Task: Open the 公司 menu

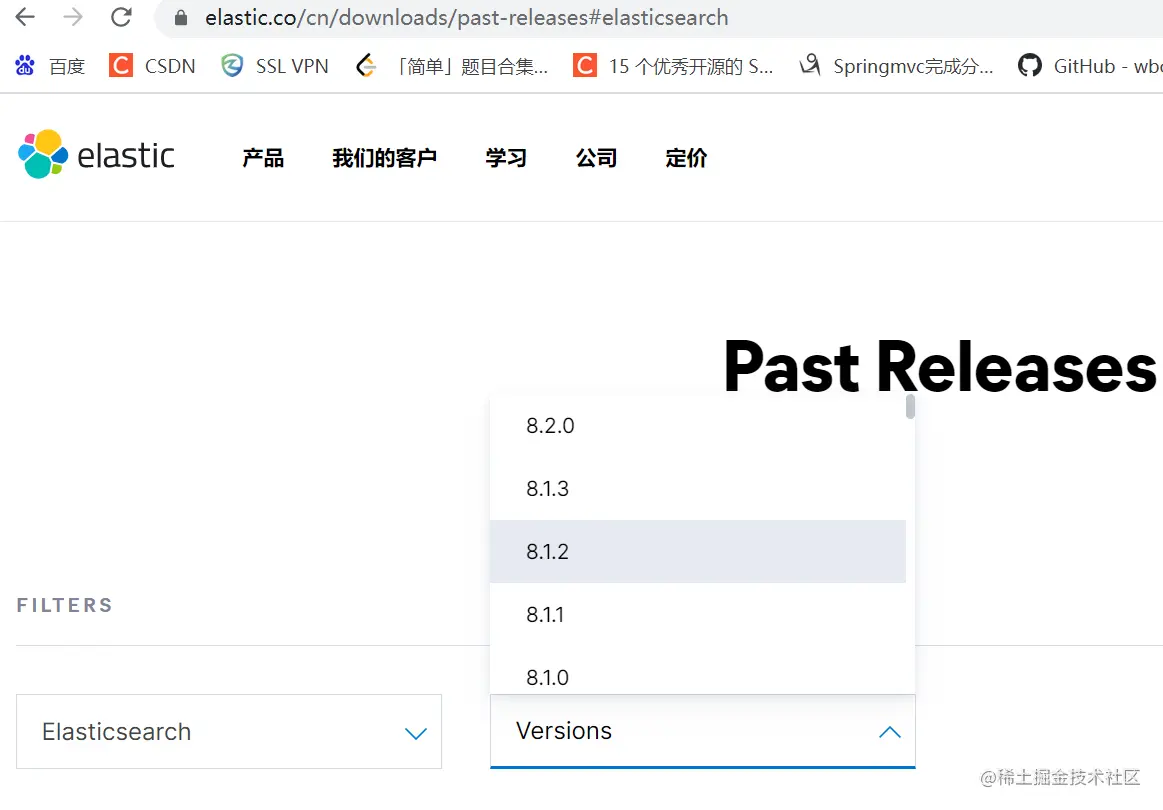Action: coord(596,158)
